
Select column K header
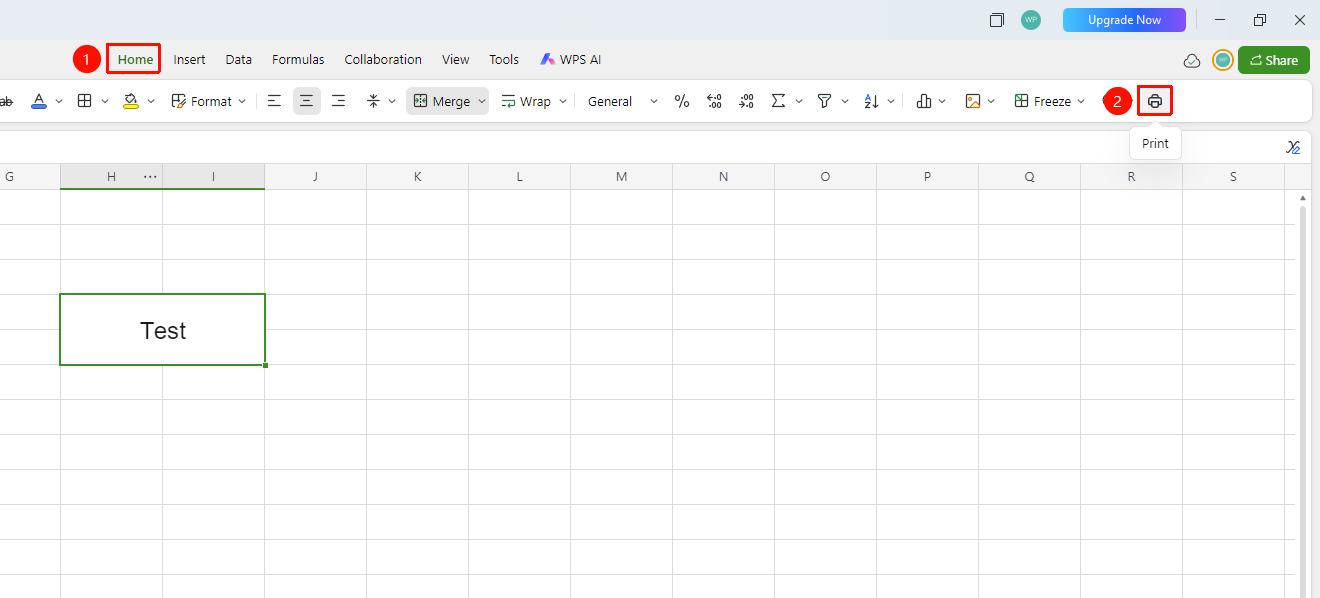pos(417,177)
